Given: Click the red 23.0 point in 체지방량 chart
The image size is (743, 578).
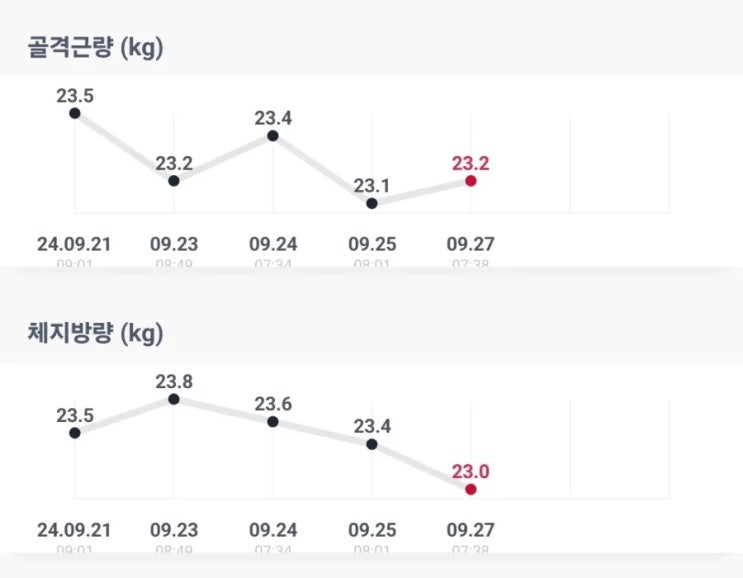Looking at the screenshot, I should 471,489.
